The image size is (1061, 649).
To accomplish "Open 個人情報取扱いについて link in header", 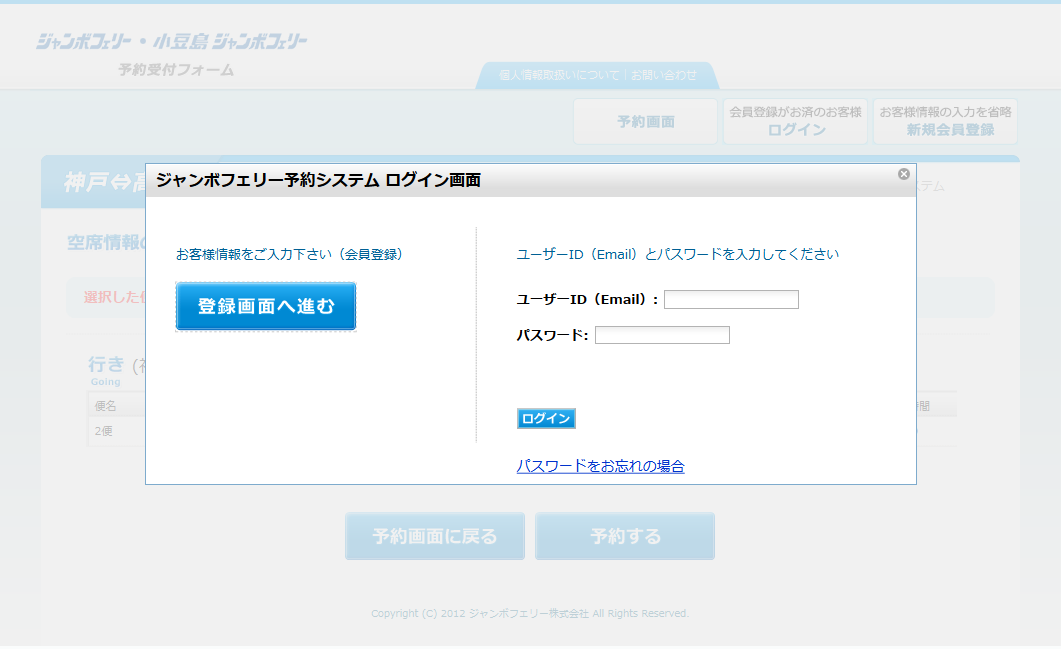I will 559,75.
